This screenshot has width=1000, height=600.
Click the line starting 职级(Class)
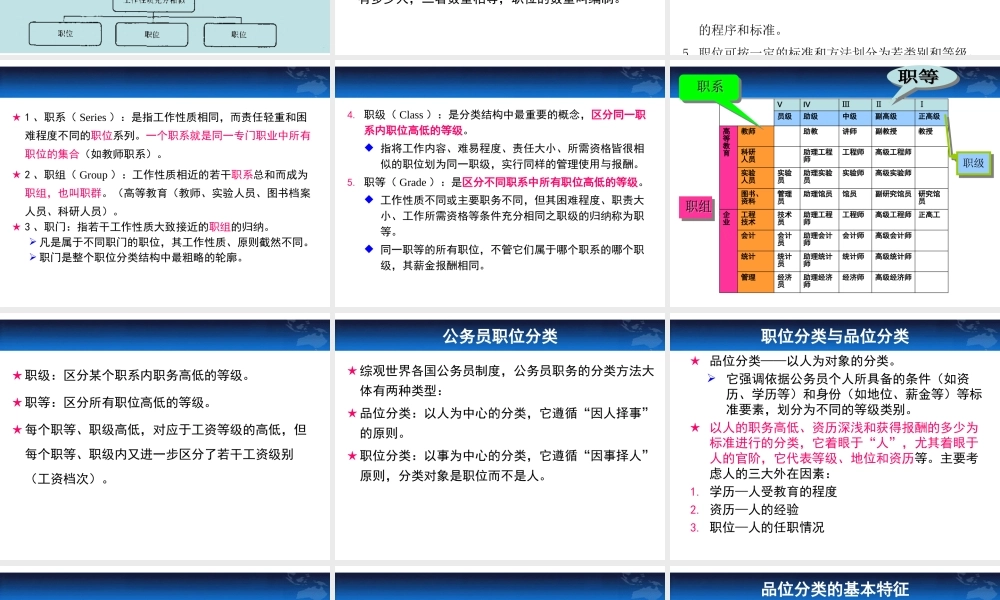click(x=504, y=115)
